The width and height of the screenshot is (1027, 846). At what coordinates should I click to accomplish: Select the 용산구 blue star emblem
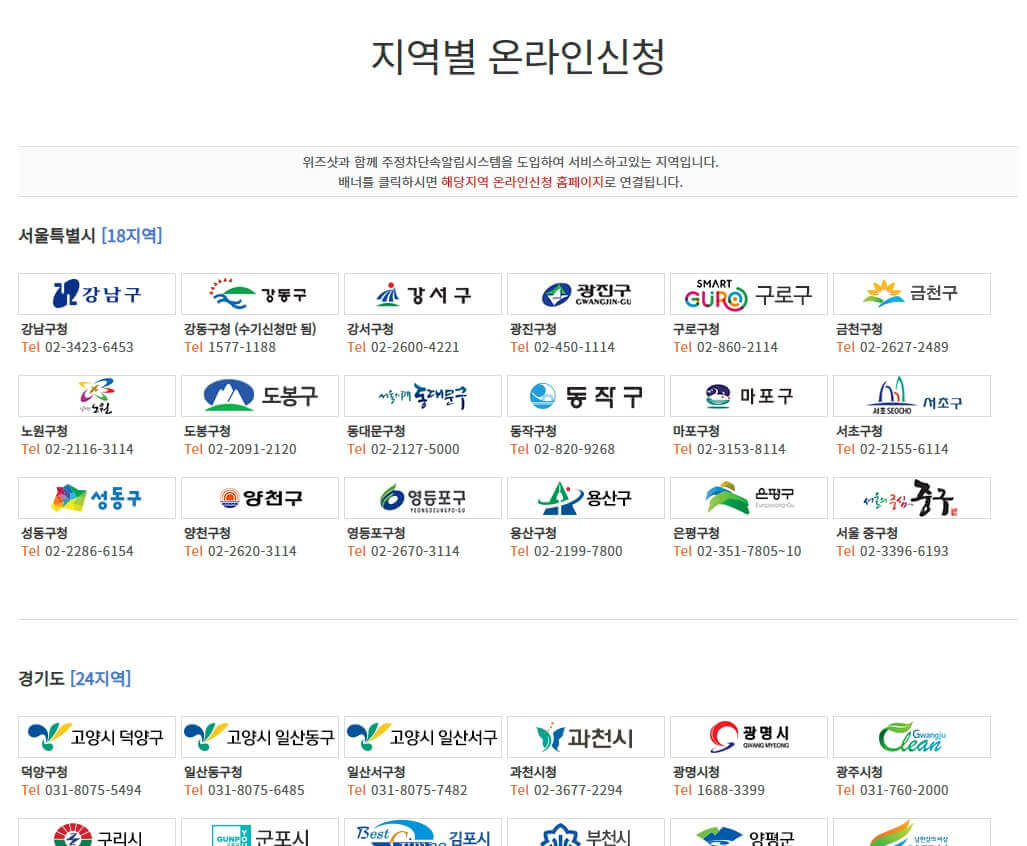click(585, 497)
